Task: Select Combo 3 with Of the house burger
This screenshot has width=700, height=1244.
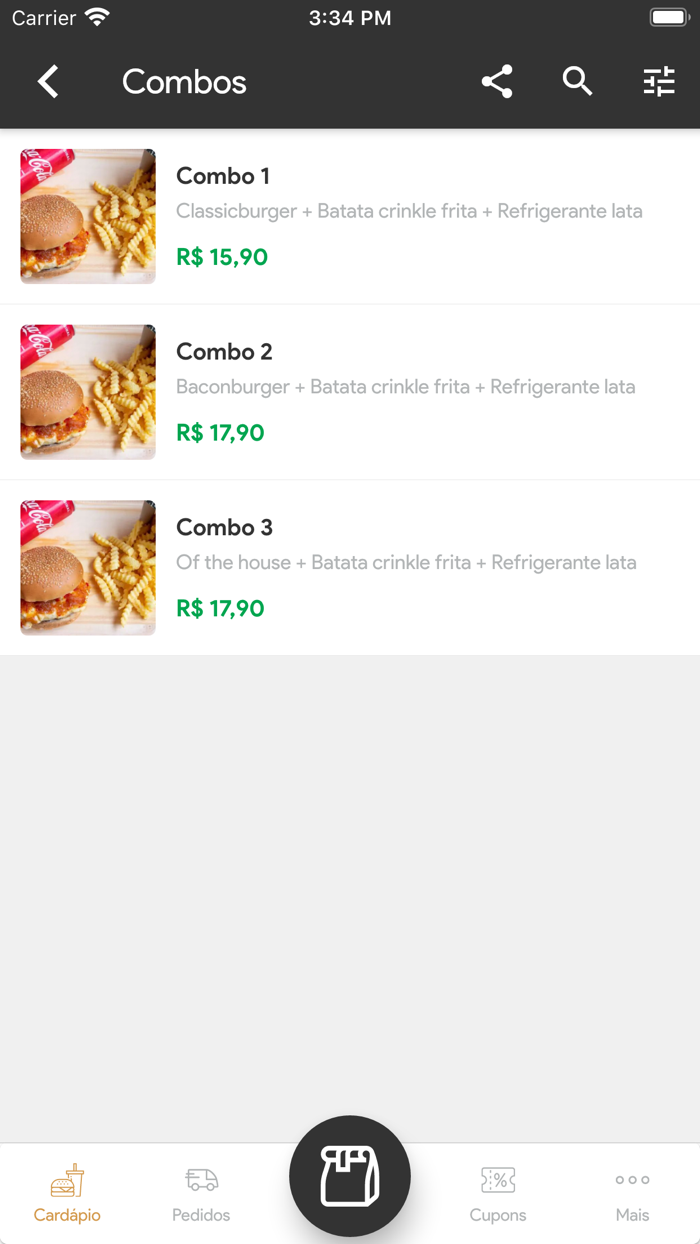Action: tap(350, 567)
